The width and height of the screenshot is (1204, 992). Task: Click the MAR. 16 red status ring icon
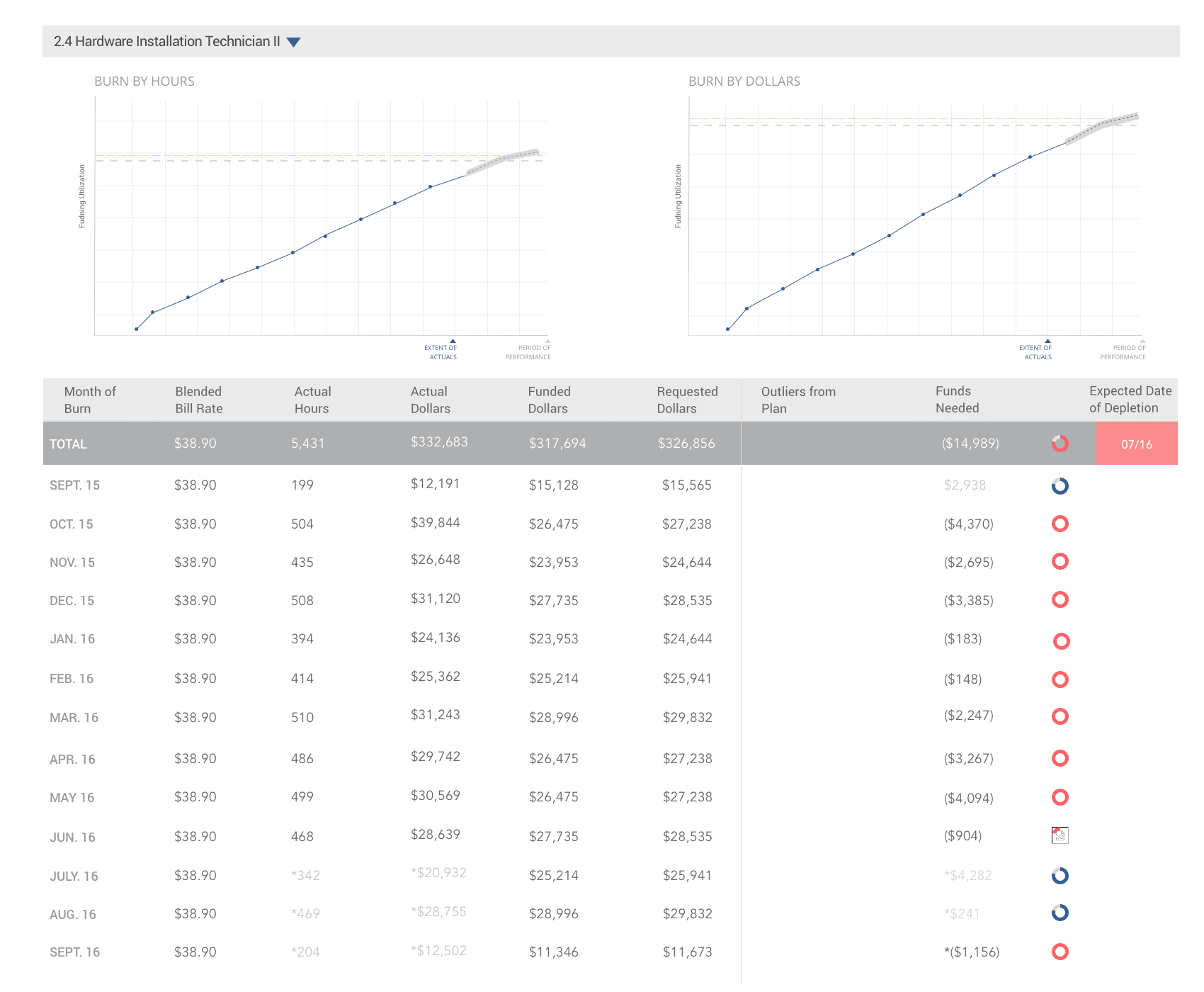click(1060, 716)
